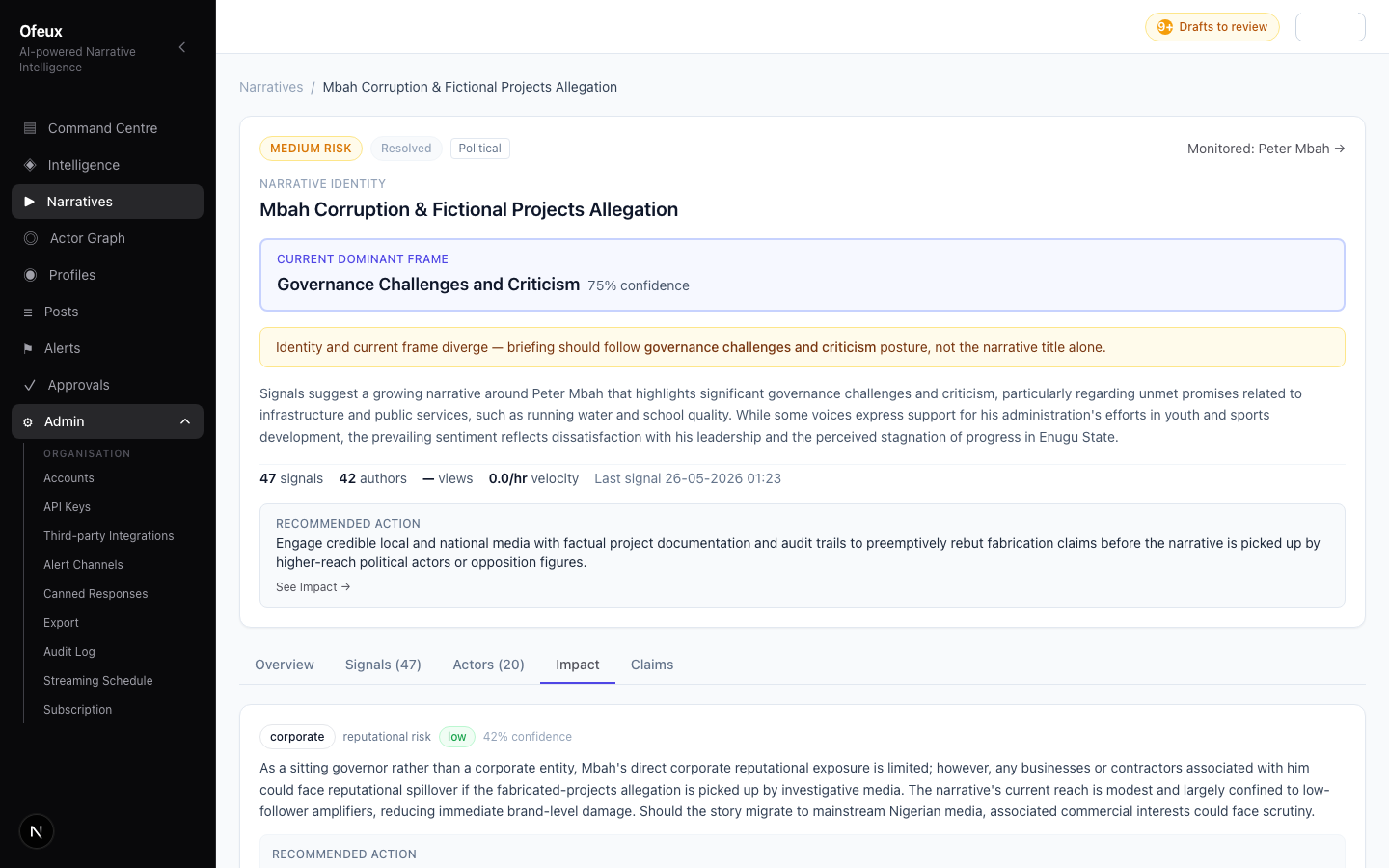Click the Profiles icon in sidebar

[x=30, y=275]
